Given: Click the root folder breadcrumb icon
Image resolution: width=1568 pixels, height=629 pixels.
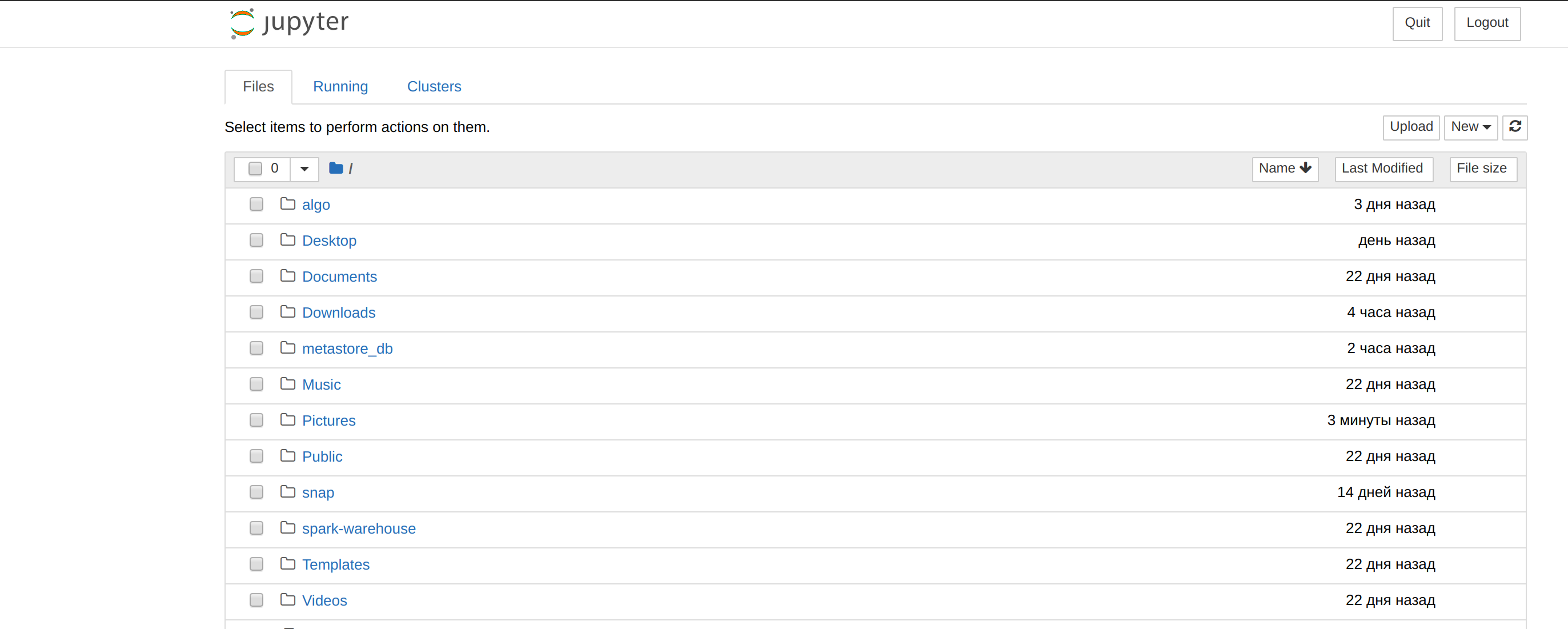Looking at the screenshot, I should (x=335, y=169).
